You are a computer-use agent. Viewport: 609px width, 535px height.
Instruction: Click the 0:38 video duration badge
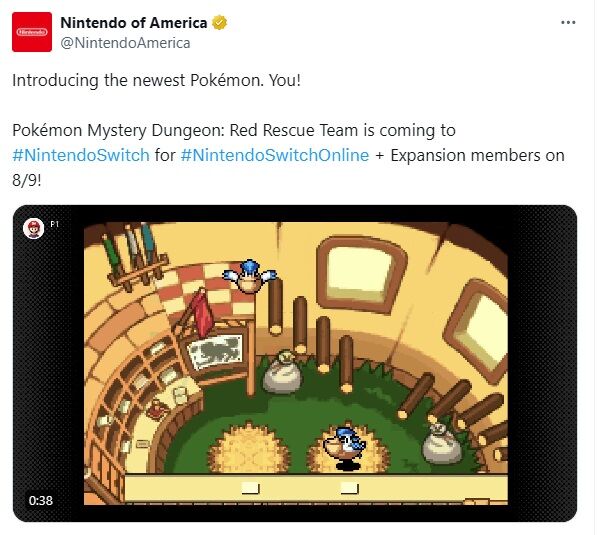coord(40,500)
